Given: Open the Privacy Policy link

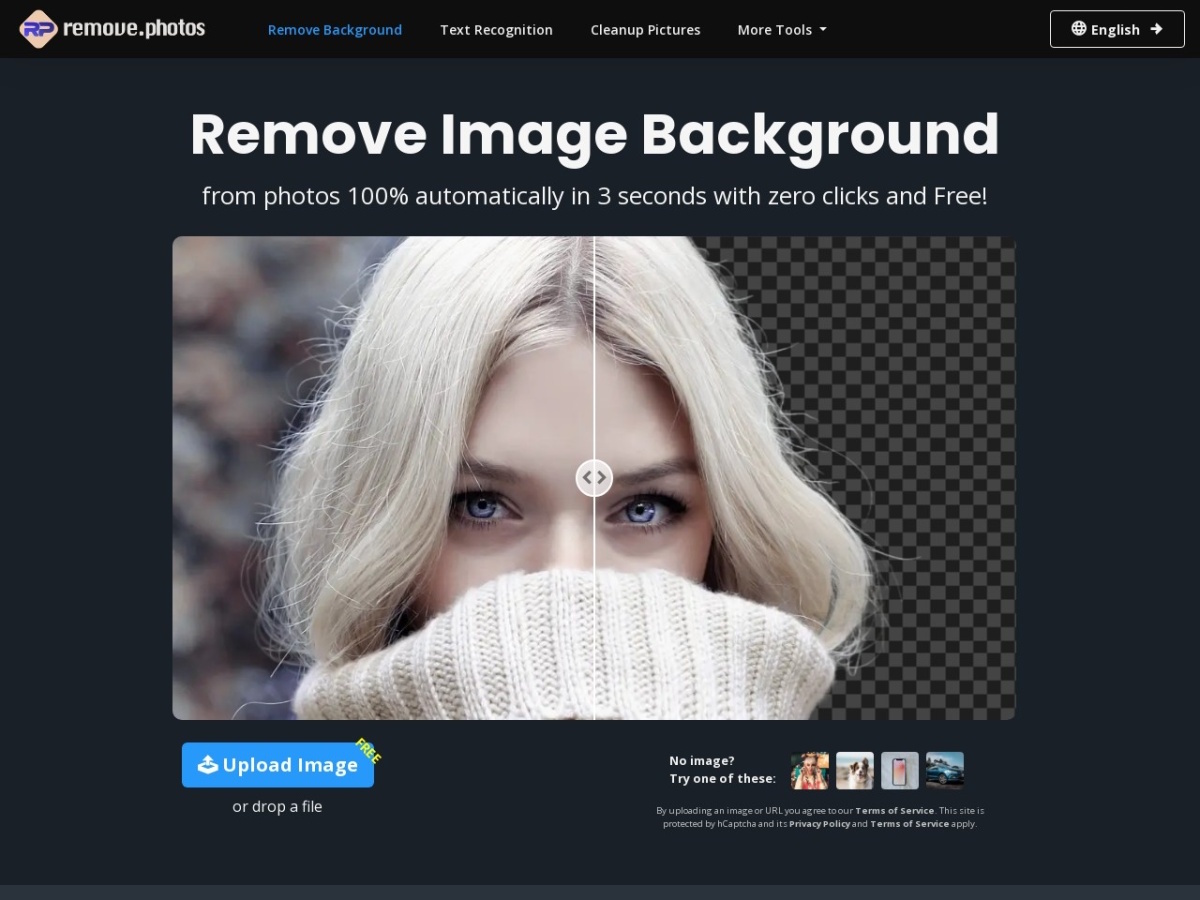Looking at the screenshot, I should click(819, 823).
